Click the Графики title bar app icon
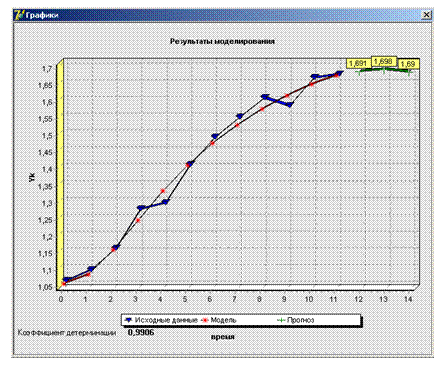This screenshot has width=446, height=365. point(20,15)
